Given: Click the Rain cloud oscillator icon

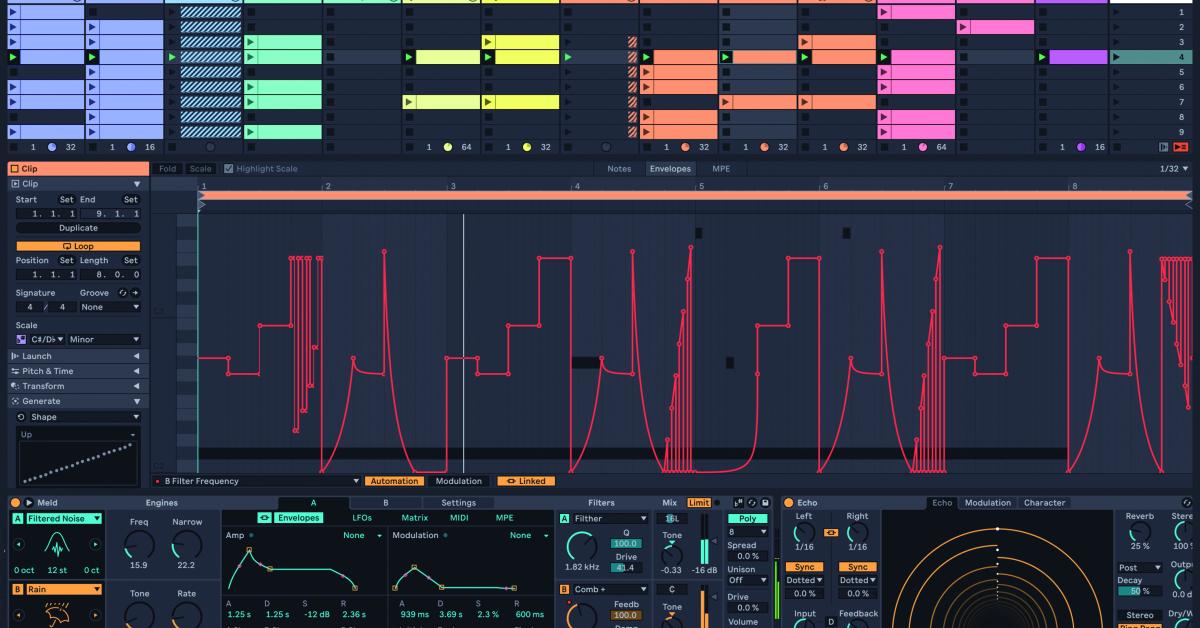Looking at the screenshot, I should 56,613.
